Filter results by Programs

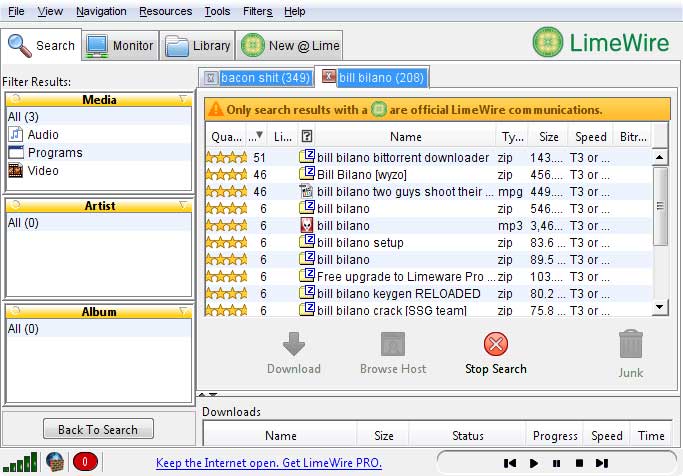point(99,152)
